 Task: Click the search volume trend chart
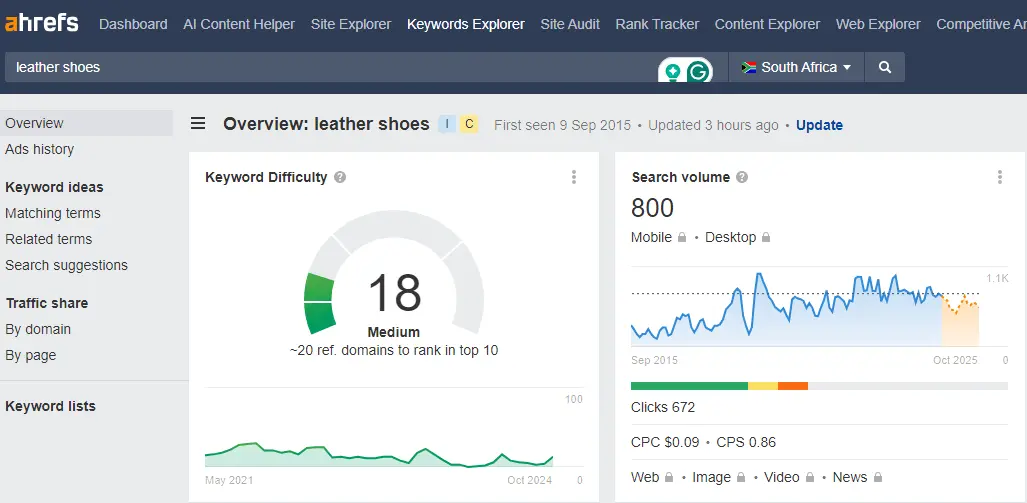pos(805,307)
